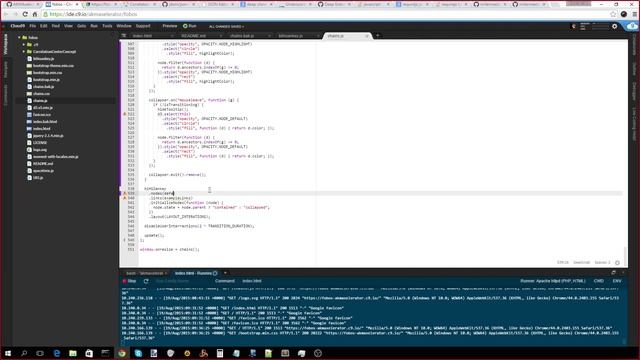Open favicon.ico in file tree

tap(42, 115)
